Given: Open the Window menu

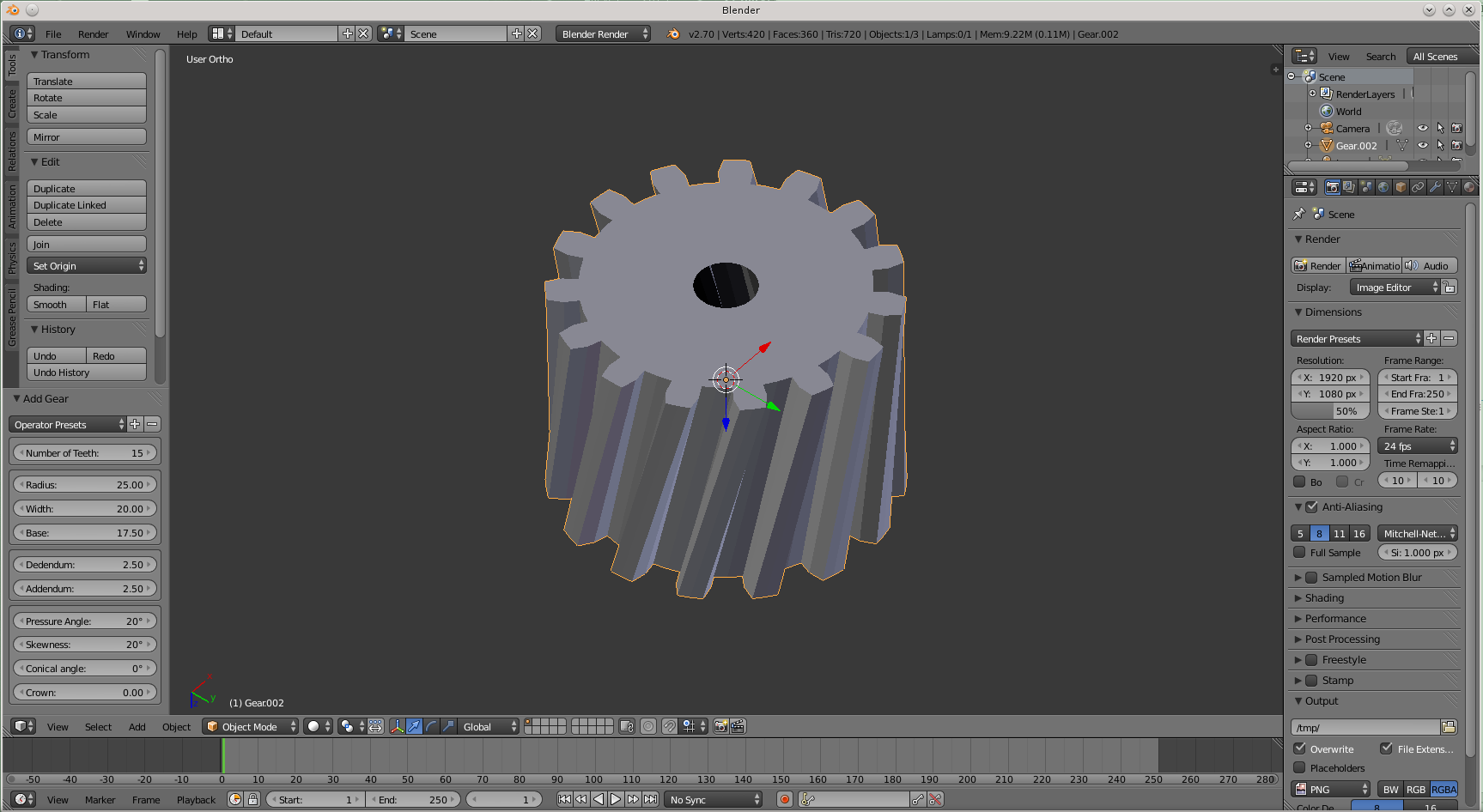Looking at the screenshot, I should 143,34.
